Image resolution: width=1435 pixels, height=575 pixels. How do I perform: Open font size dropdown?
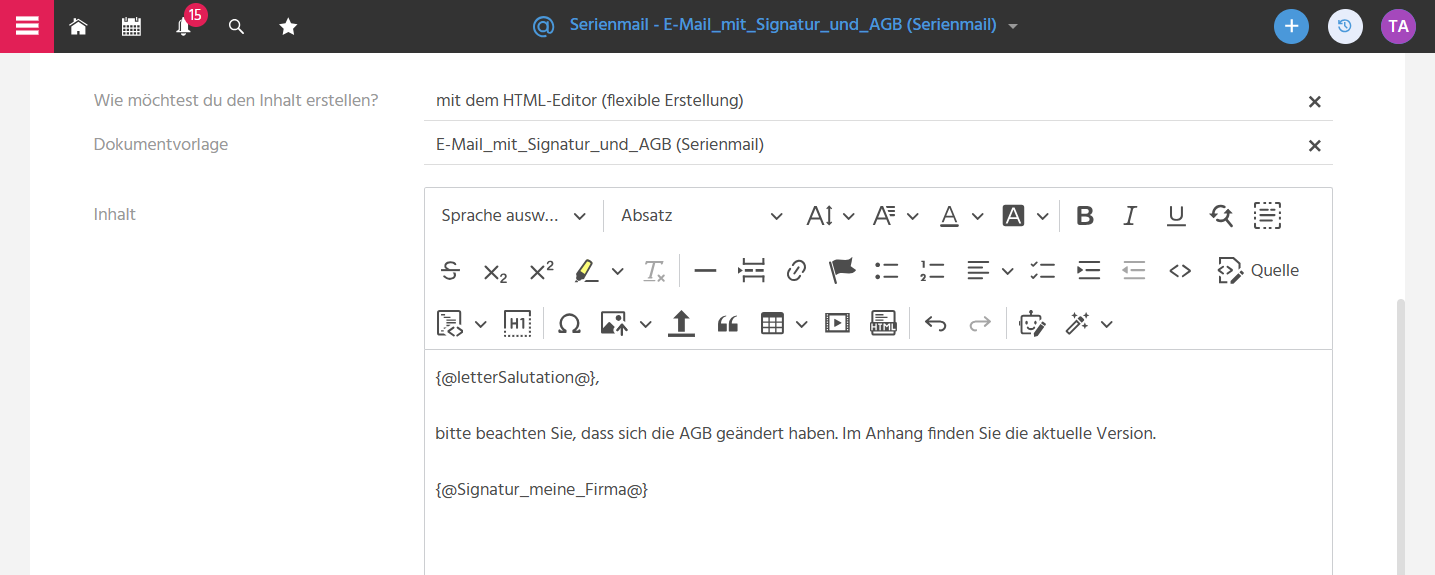[831, 215]
